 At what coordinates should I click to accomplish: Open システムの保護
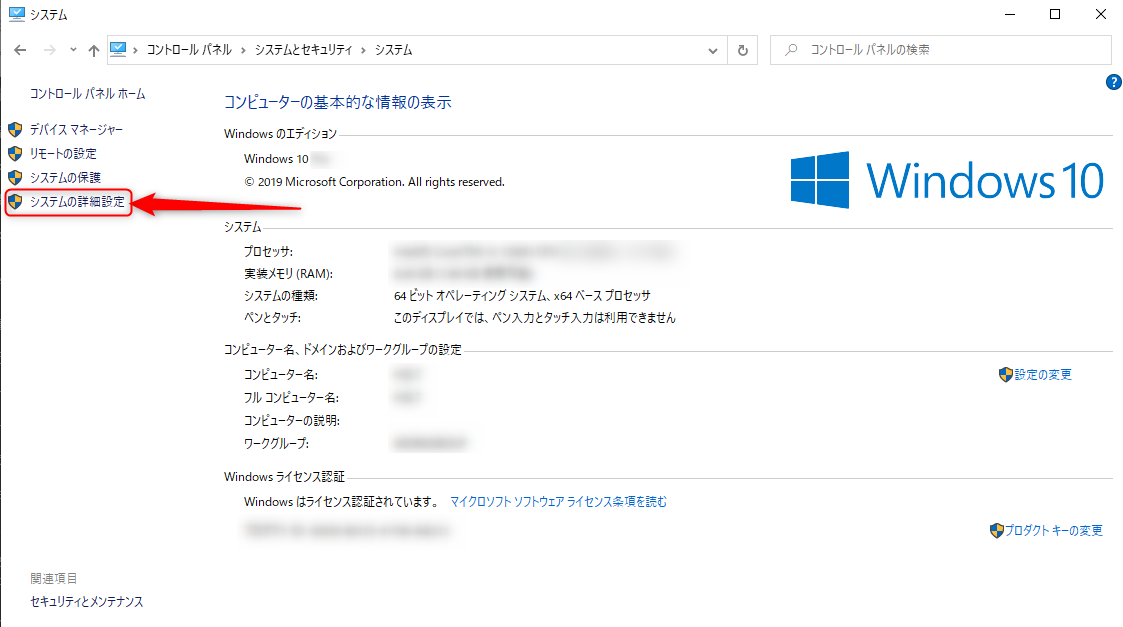65,177
